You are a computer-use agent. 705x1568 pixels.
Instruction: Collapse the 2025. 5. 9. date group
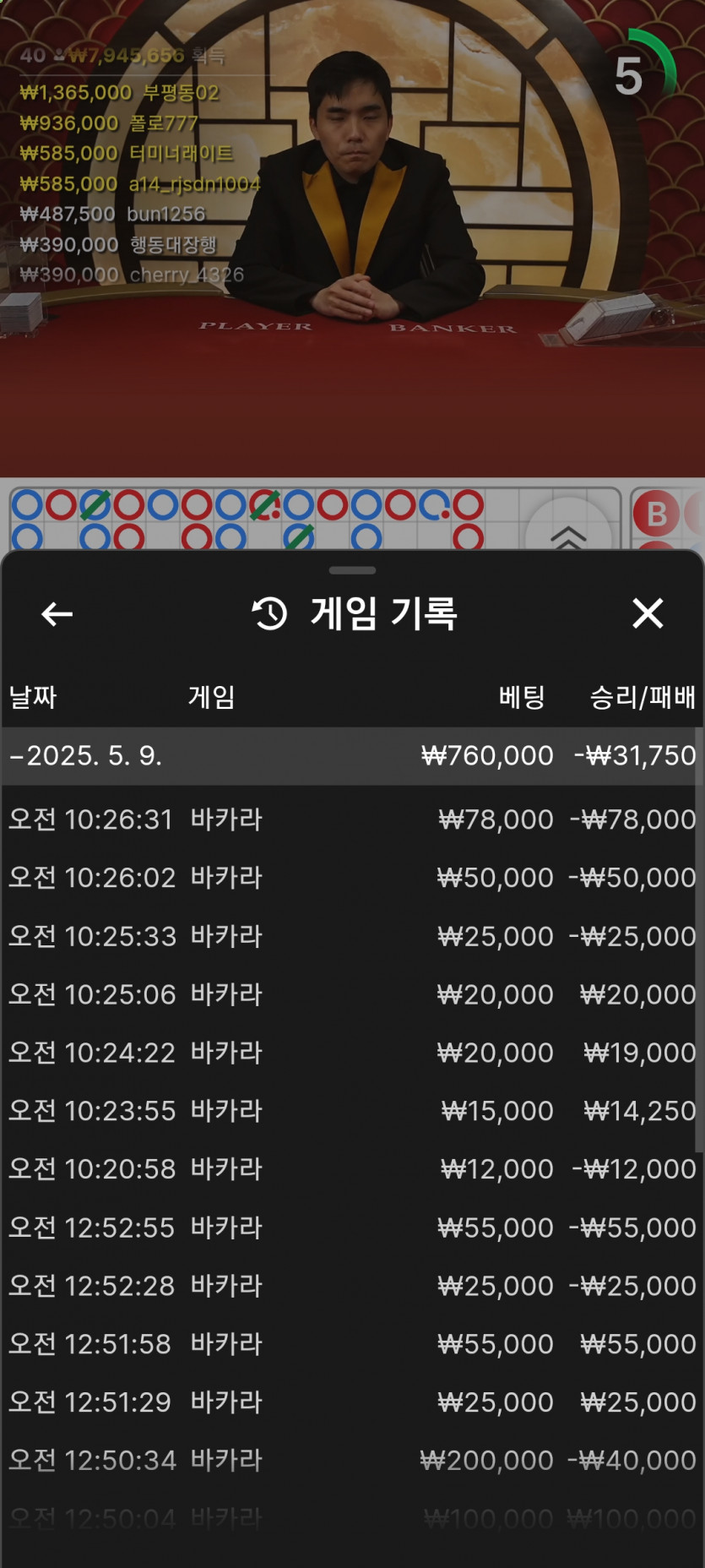(x=352, y=755)
